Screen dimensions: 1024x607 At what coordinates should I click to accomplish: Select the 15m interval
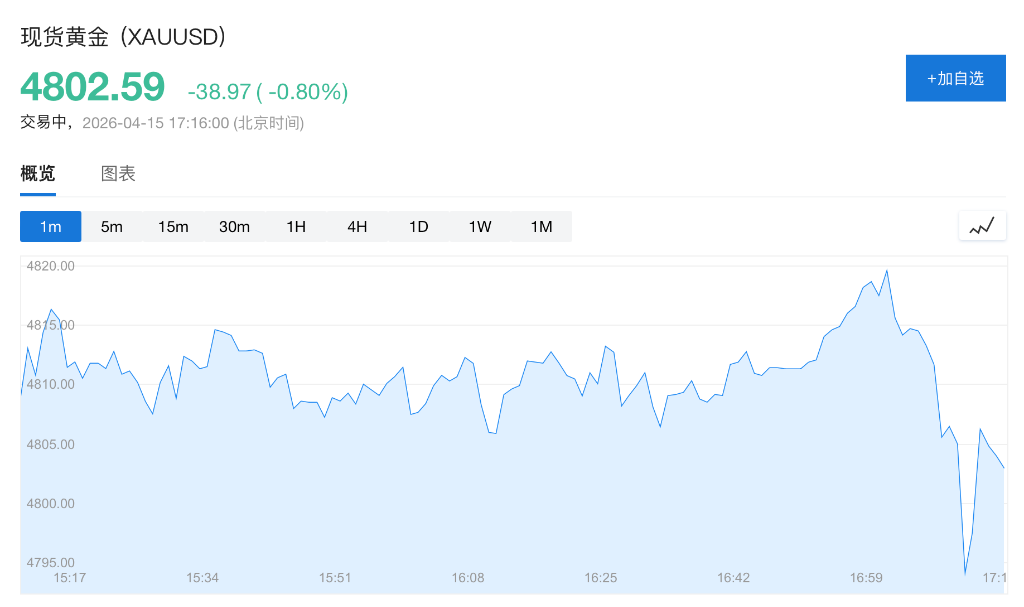(x=173, y=227)
